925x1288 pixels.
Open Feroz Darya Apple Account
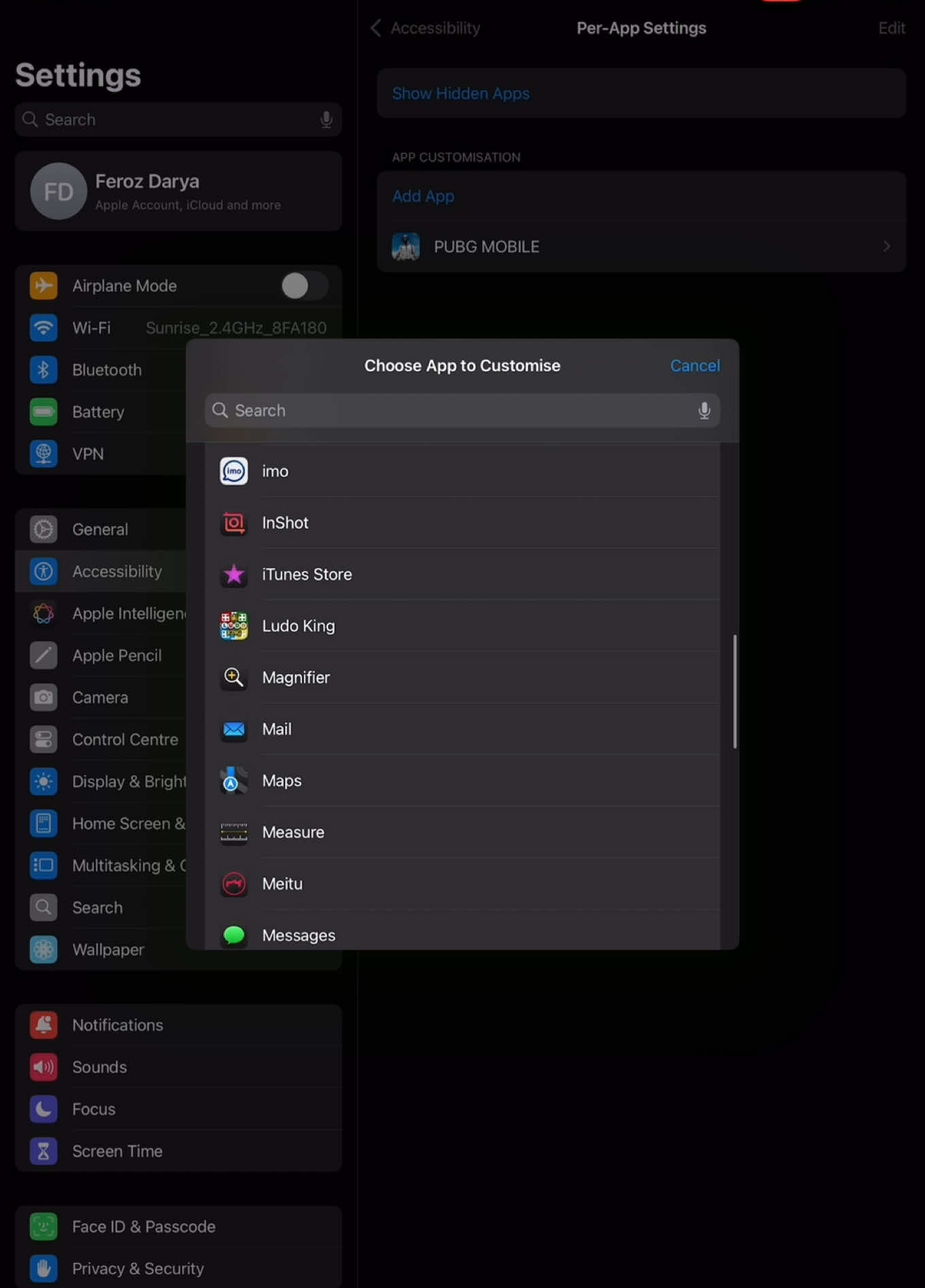click(x=178, y=191)
